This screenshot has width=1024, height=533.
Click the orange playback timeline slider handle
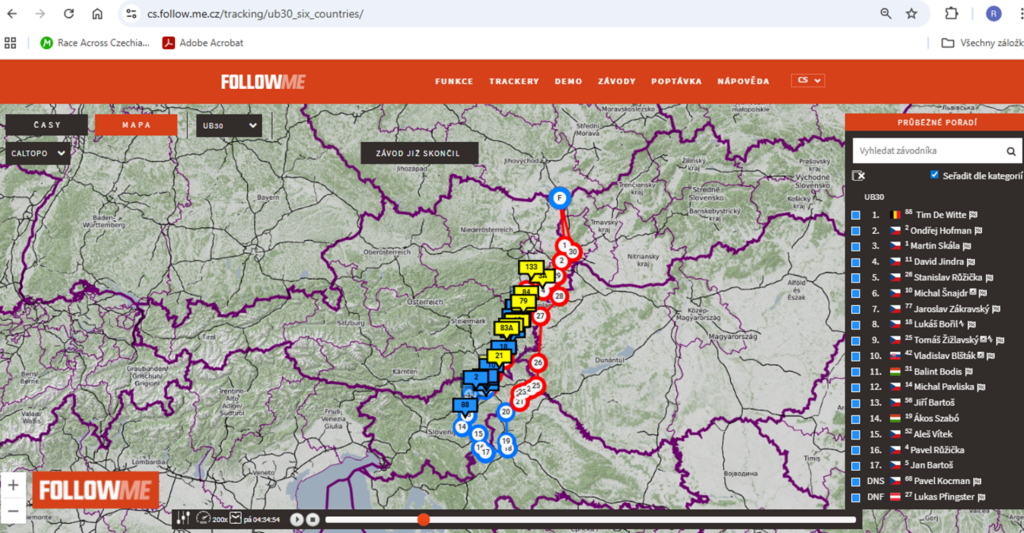pos(423,519)
